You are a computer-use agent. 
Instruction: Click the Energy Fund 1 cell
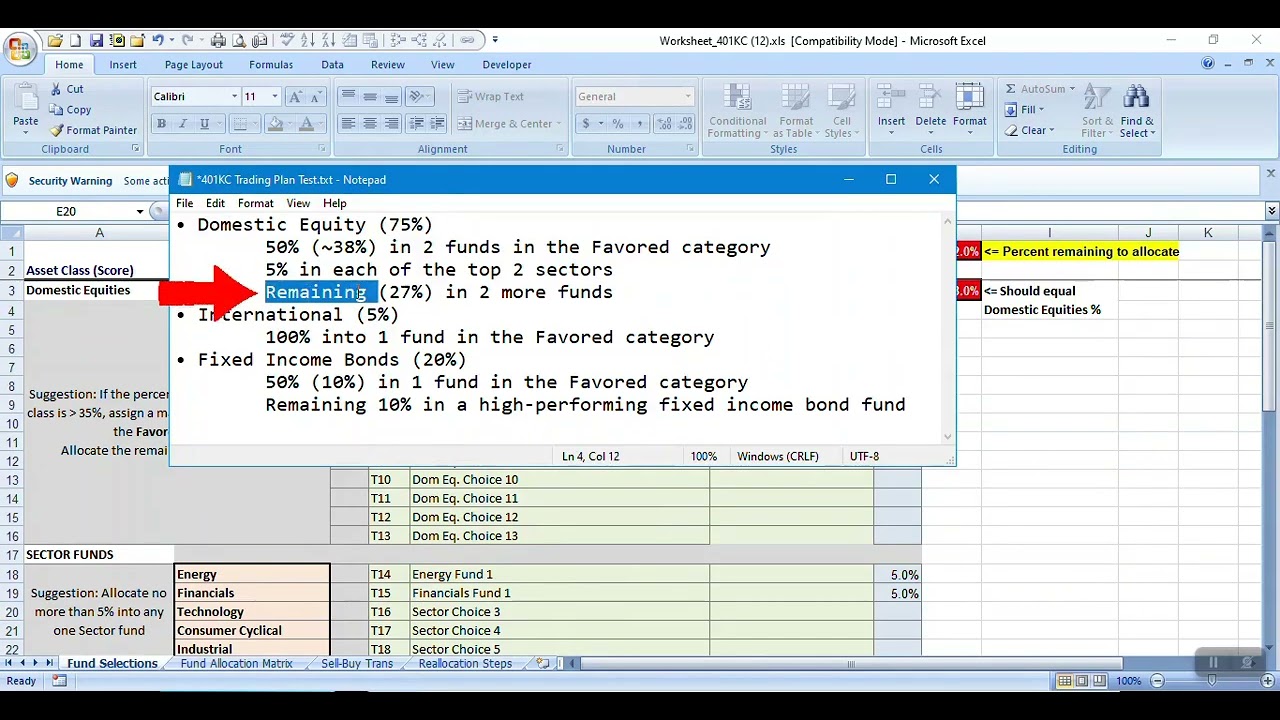559,574
